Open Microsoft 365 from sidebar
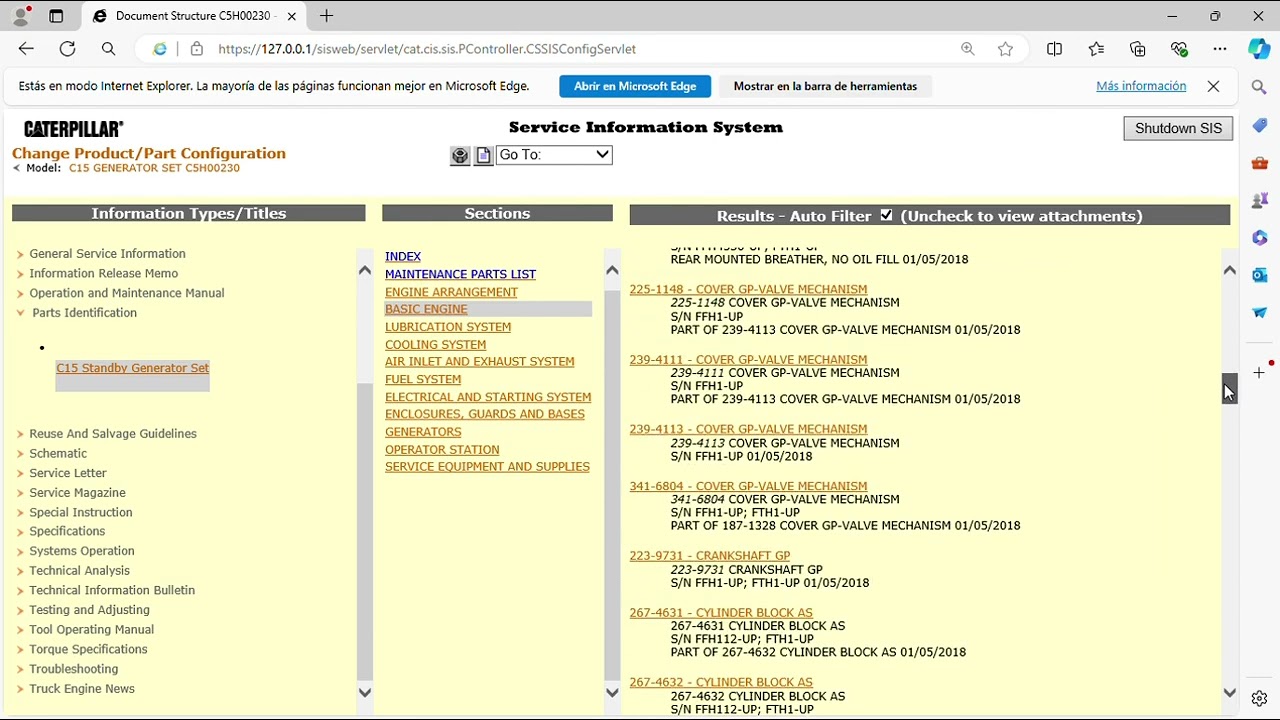 click(x=1259, y=238)
